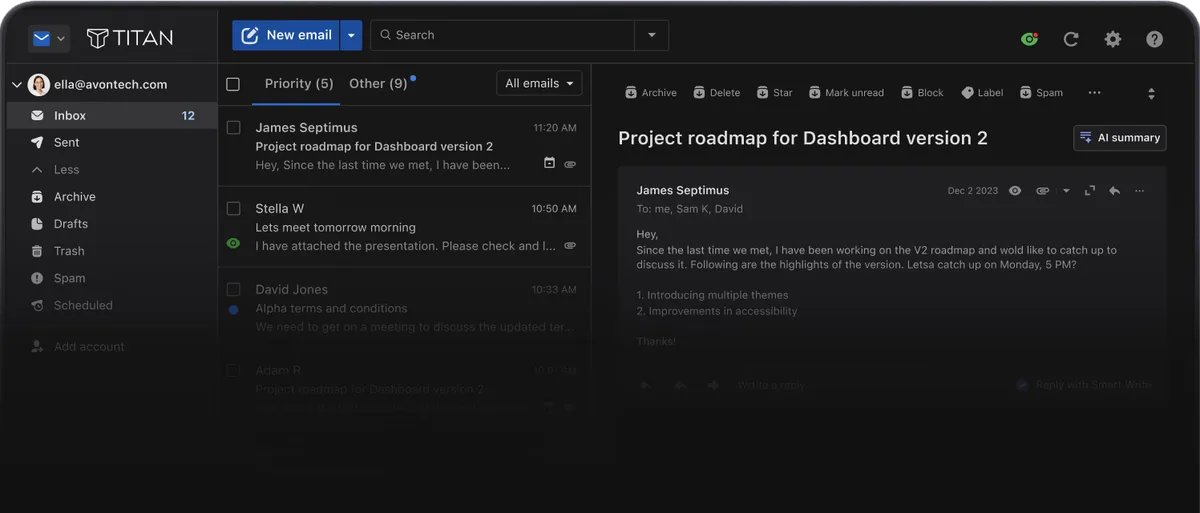Screen dimensions: 1200x513
Task: Collapse the ella@avontech.com account
Action: tap(16, 85)
